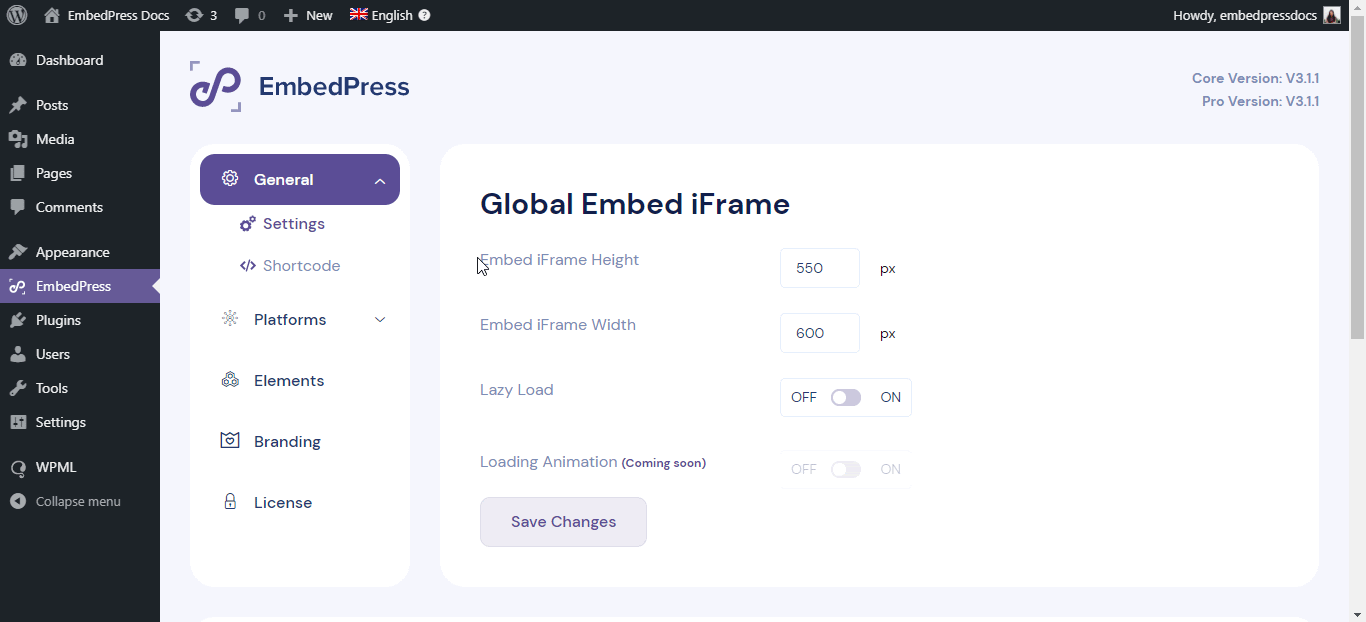Click the Branding crown icon
The height and width of the screenshot is (622, 1366).
coord(230,440)
